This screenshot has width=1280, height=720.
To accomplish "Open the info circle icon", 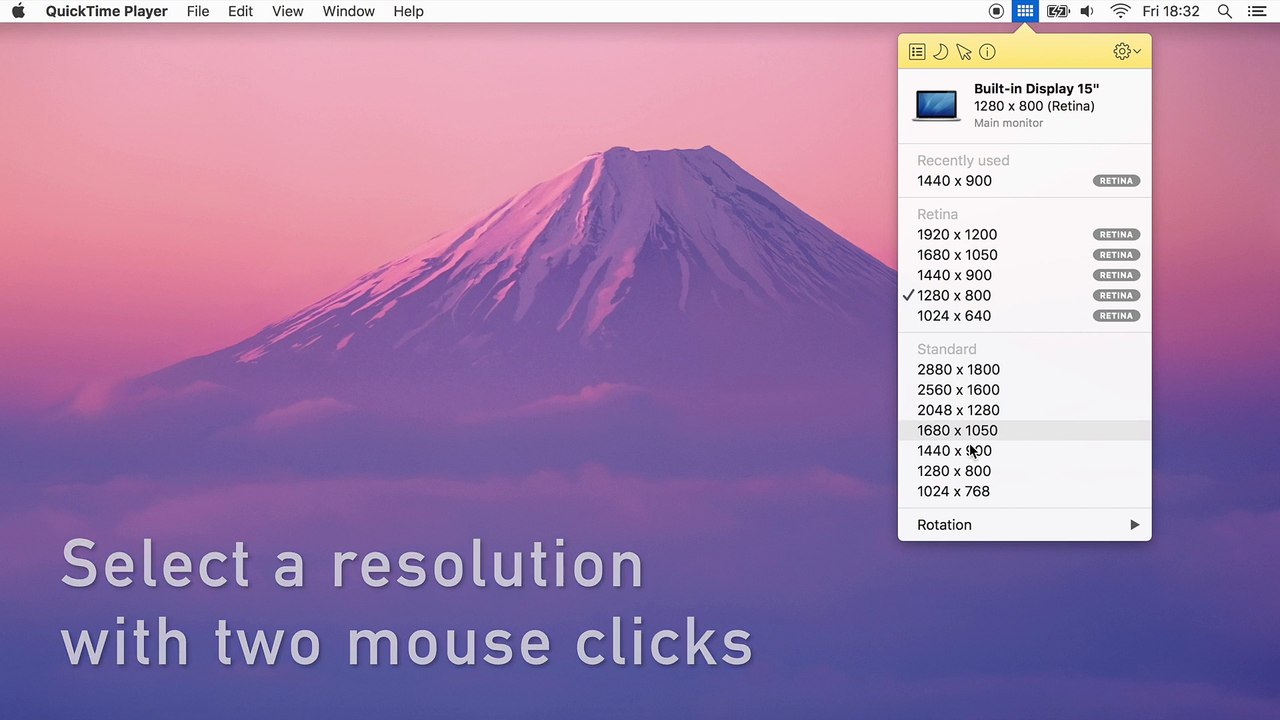I will (987, 52).
